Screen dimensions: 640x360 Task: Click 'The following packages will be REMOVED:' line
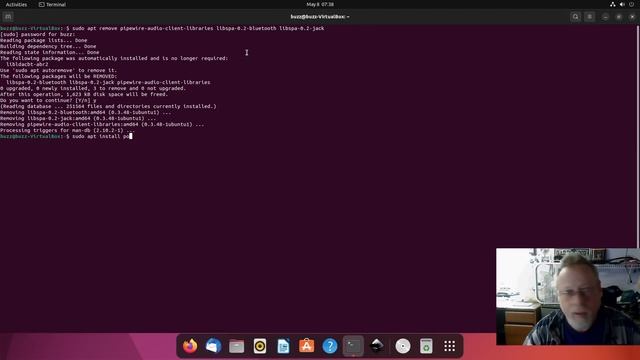pyautogui.click(x=58, y=76)
